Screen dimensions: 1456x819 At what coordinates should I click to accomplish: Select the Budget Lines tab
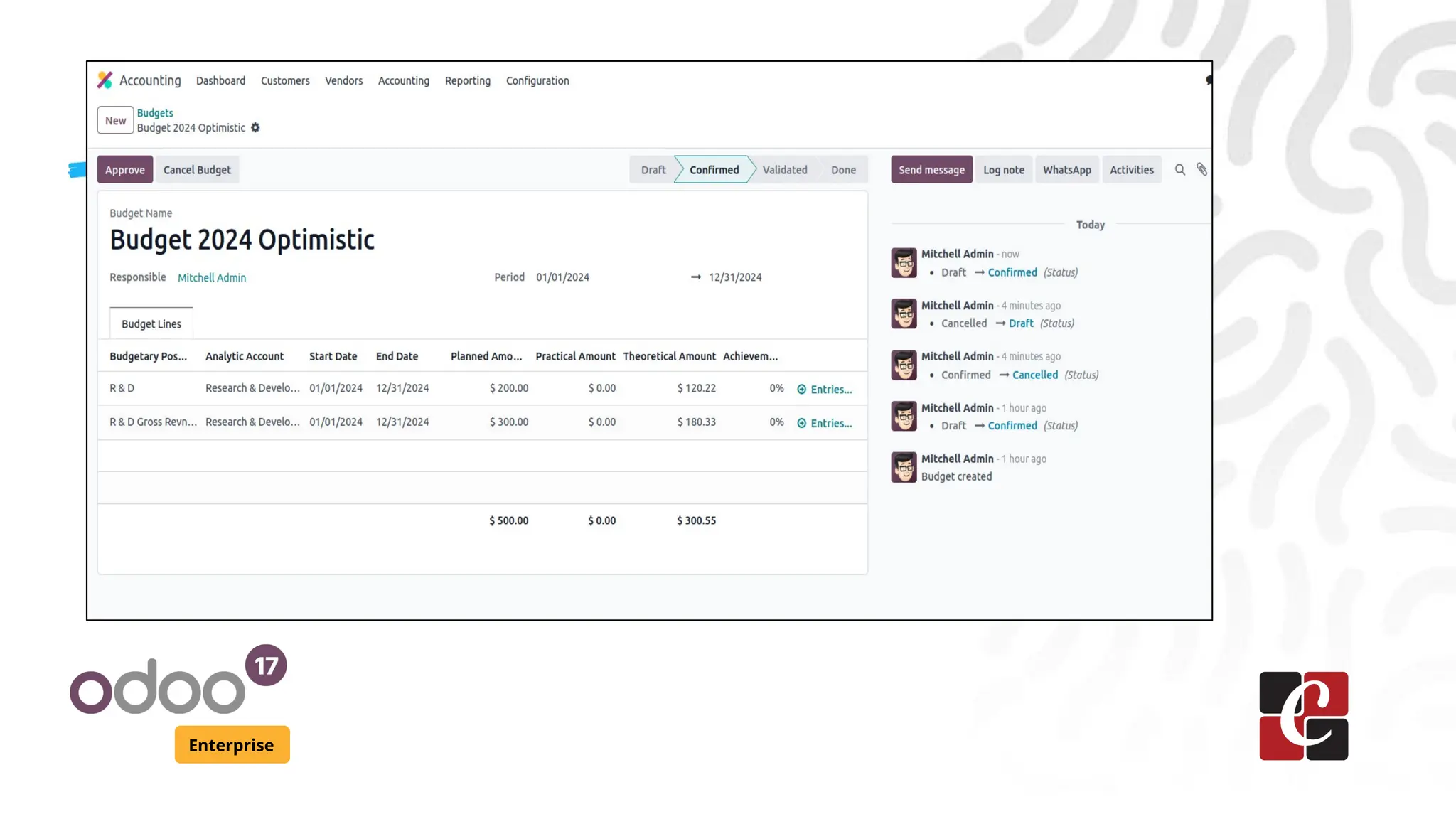coord(151,324)
